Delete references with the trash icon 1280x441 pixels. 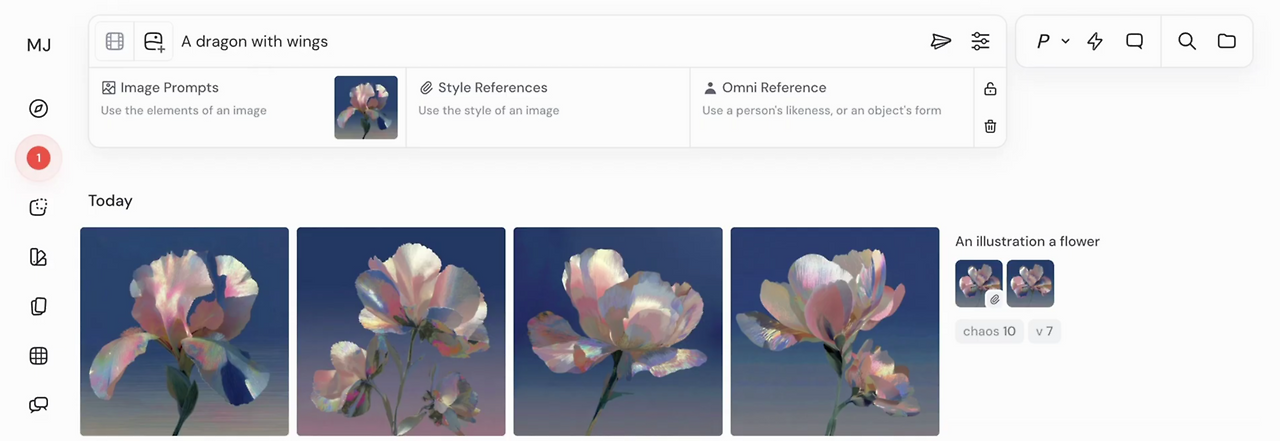tap(990, 126)
